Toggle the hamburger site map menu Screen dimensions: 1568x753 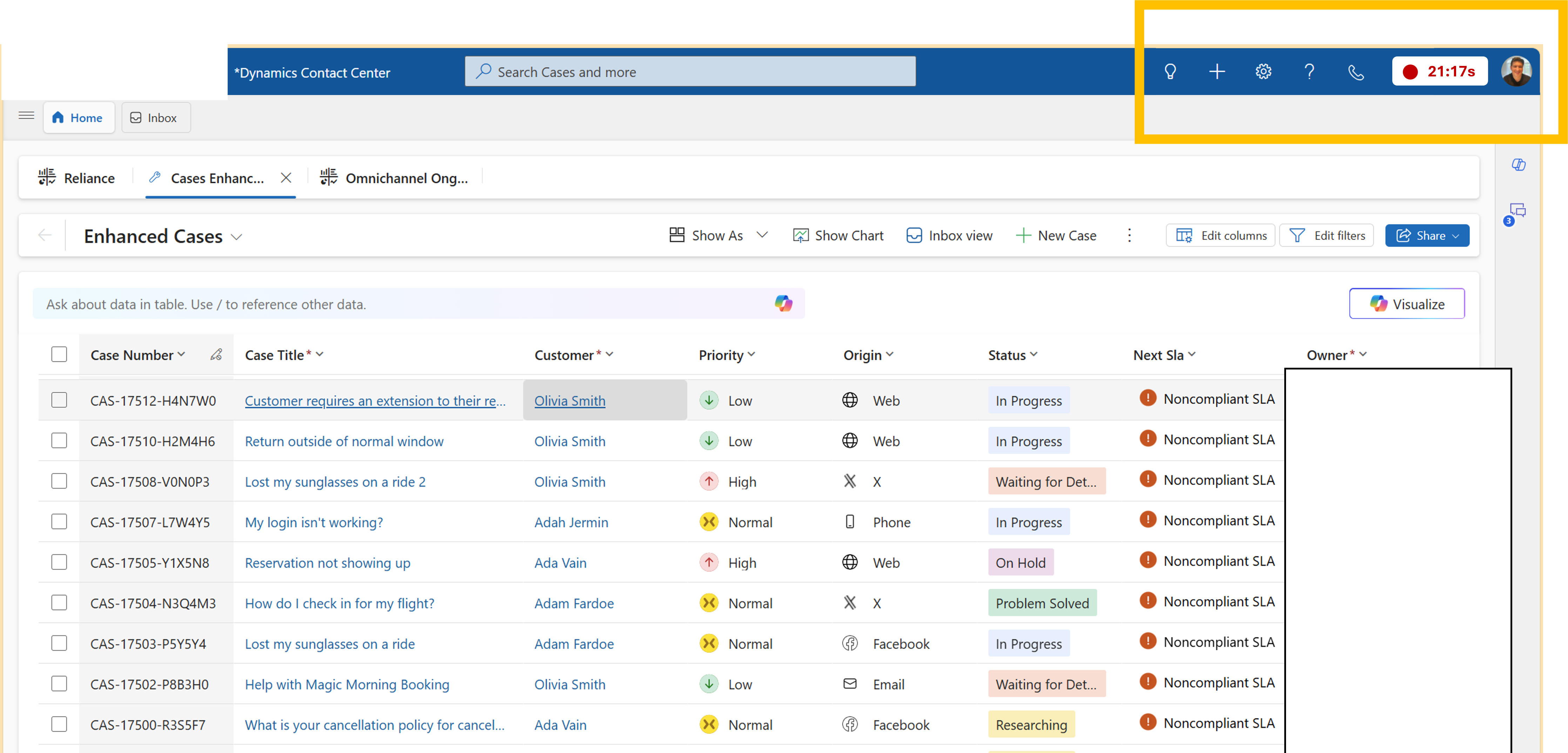[26, 116]
